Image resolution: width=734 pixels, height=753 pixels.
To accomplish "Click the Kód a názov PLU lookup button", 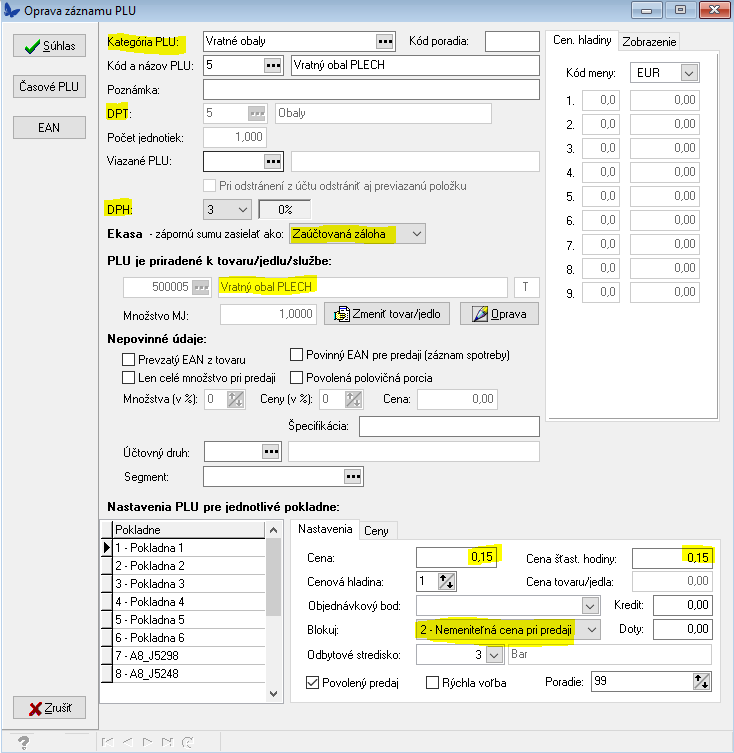I will pyautogui.click(x=273, y=66).
